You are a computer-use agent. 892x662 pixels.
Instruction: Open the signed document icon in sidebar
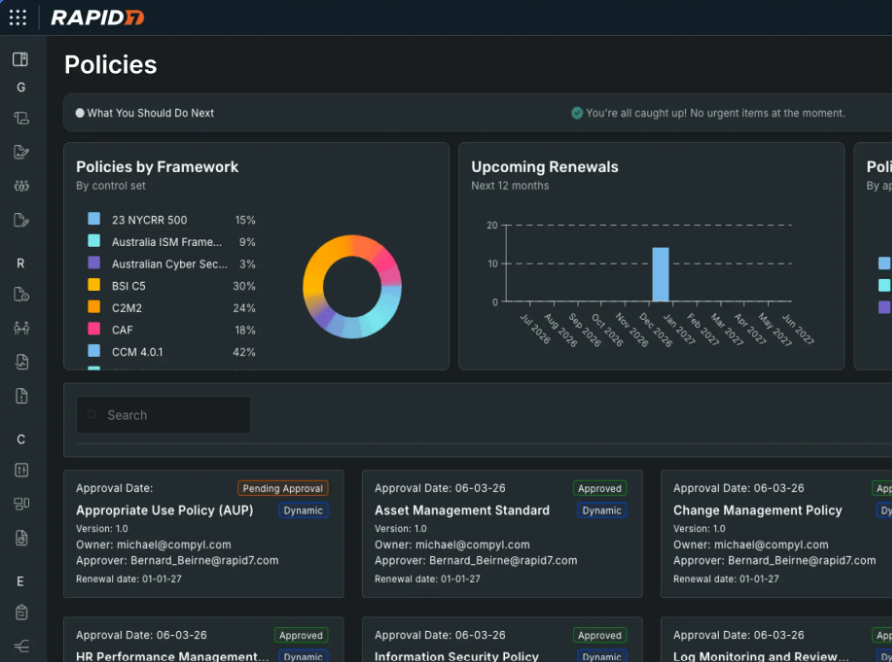coord(21,152)
